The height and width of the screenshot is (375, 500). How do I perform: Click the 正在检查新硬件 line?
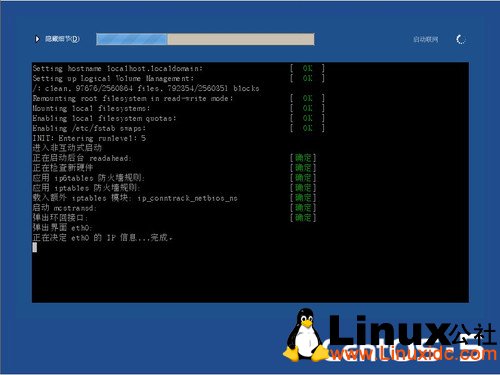pos(63,168)
